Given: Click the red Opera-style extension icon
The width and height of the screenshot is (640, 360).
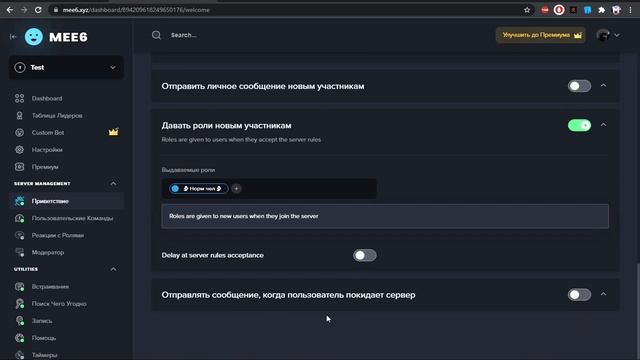Looking at the screenshot, I should pyautogui.click(x=559, y=10).
